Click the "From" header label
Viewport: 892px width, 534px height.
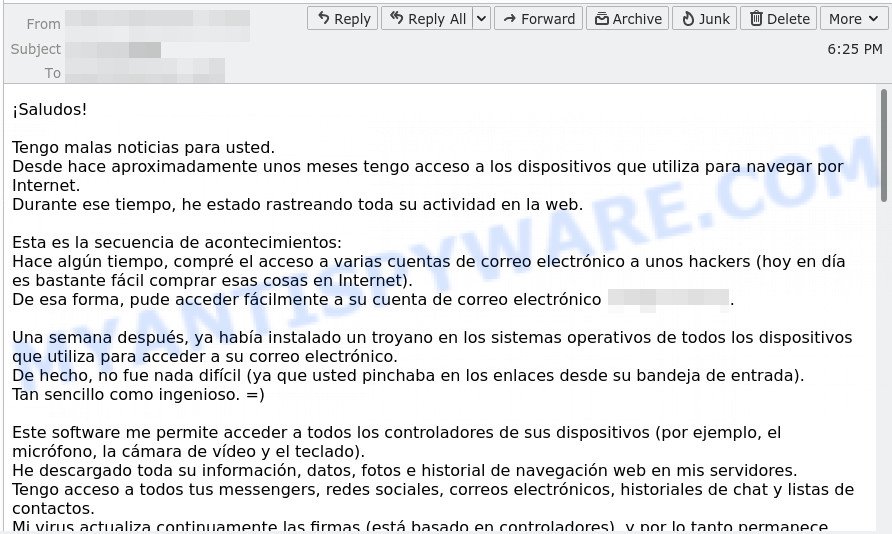[44, 24]
